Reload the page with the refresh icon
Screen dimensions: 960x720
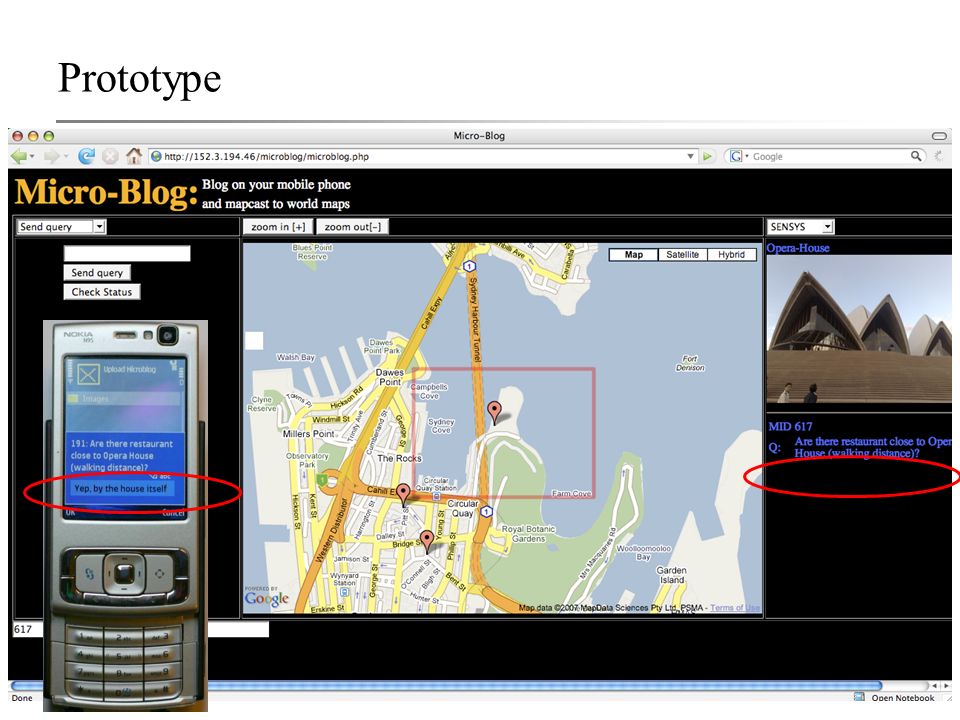86,157
